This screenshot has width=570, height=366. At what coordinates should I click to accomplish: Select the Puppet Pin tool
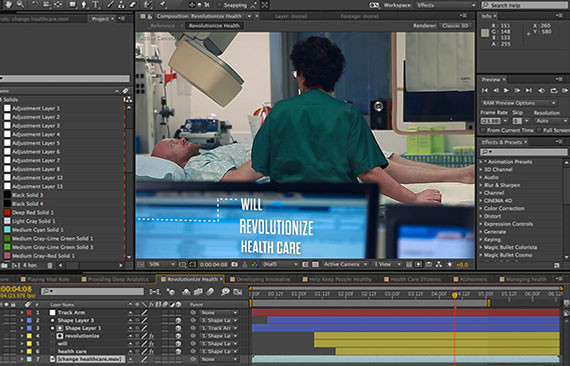[163, 5]
